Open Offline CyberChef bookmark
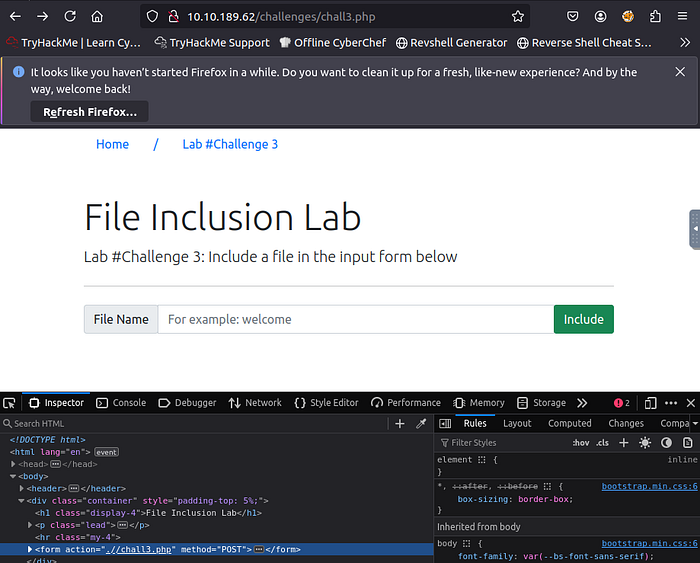 click(333, 42)
